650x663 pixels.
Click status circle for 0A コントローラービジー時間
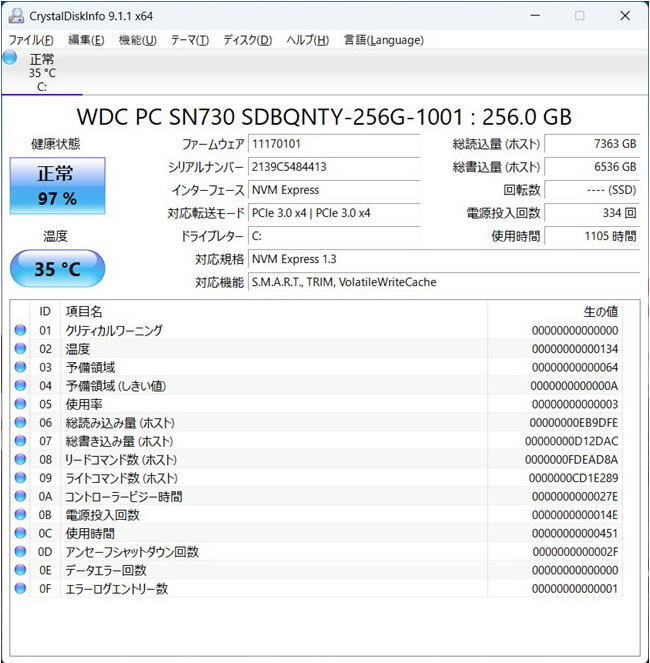pos(20,496)
